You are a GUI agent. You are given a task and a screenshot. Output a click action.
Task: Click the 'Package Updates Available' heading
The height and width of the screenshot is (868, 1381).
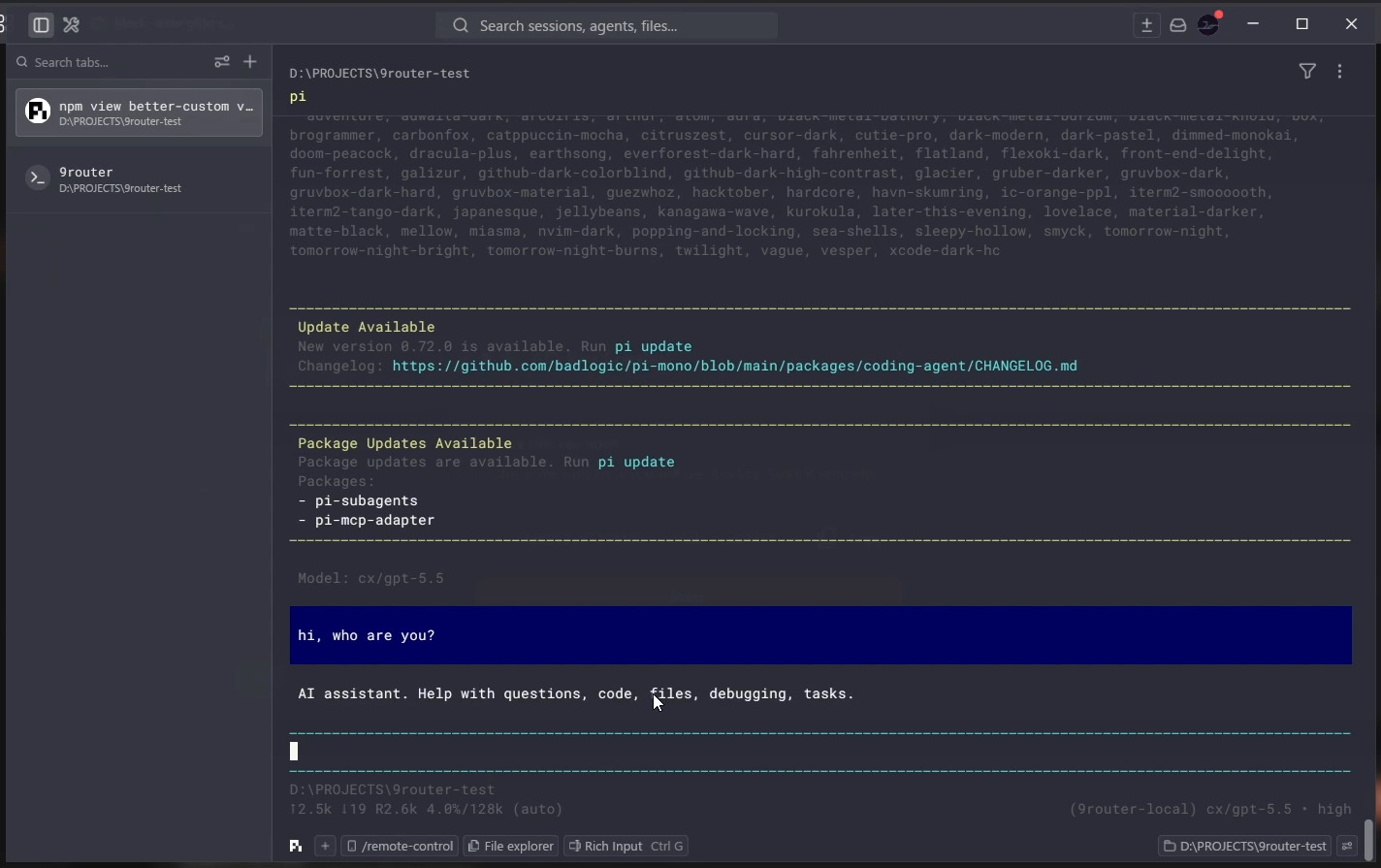pyautogui.click(x=404, y=443)
